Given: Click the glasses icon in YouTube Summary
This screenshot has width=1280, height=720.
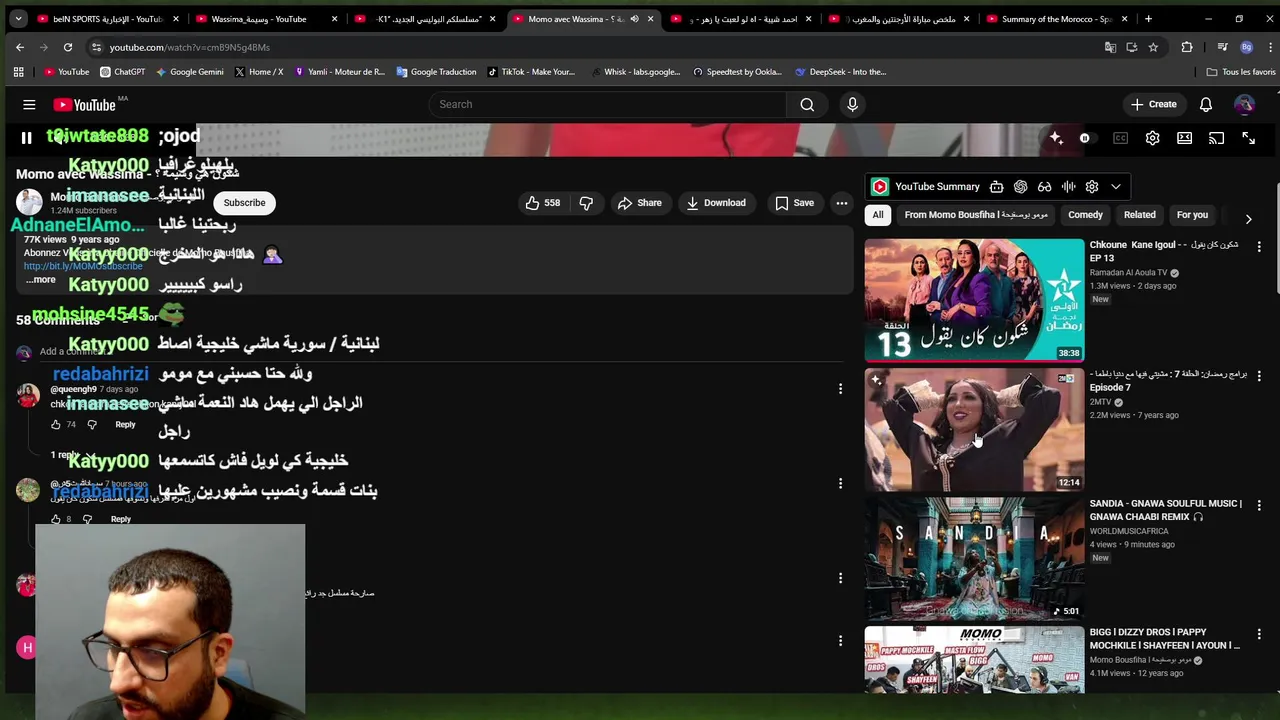Looking at the screenshot, I should tap(1045, 187).
